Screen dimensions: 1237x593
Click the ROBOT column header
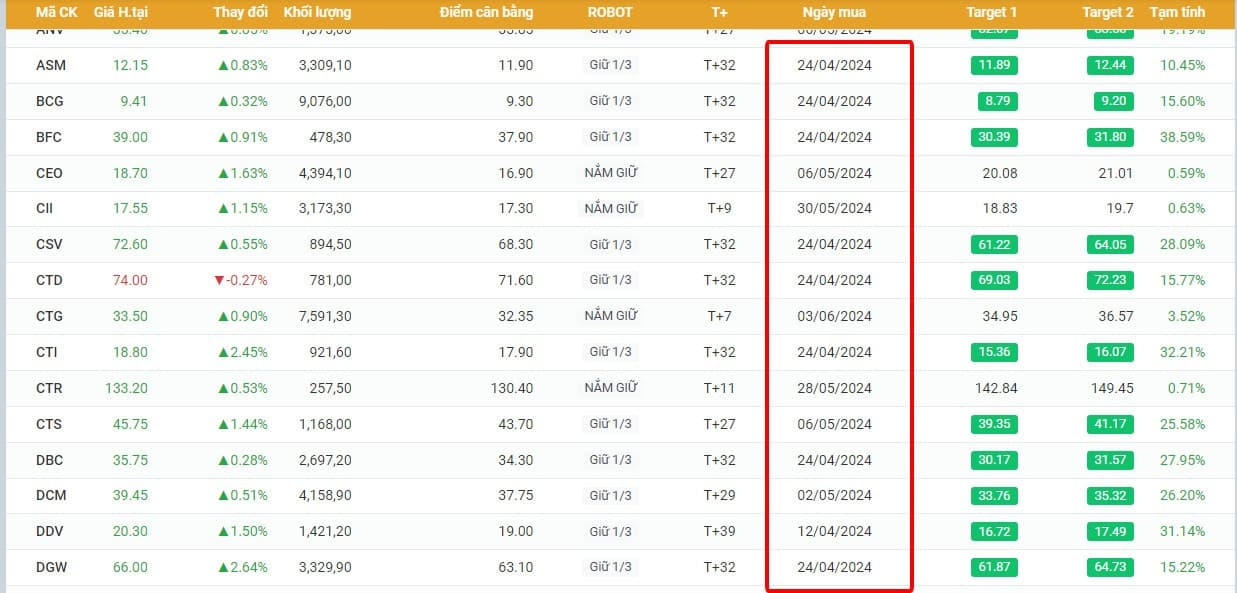[610, 13]
